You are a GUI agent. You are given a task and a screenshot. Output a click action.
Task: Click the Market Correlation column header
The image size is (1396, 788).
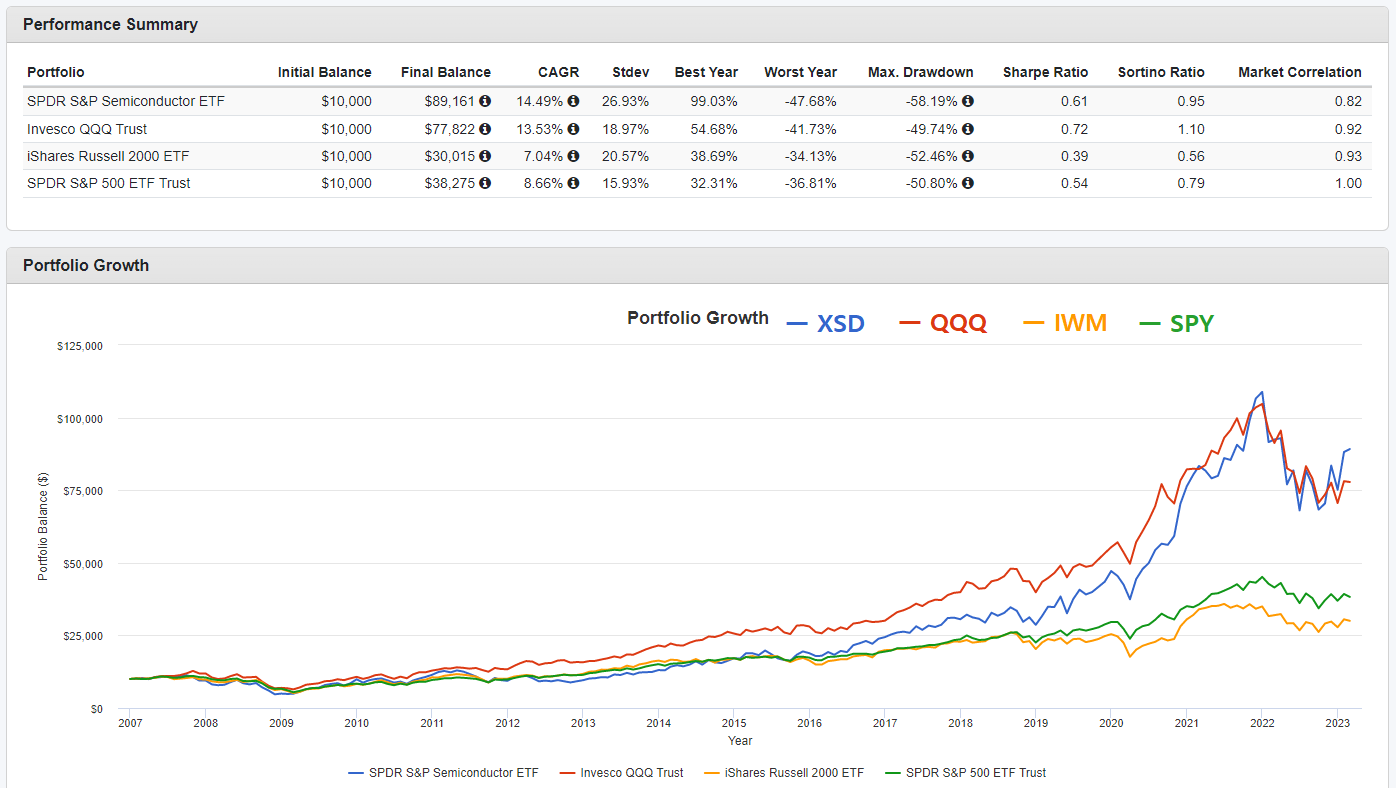[x=1300, y=72]
